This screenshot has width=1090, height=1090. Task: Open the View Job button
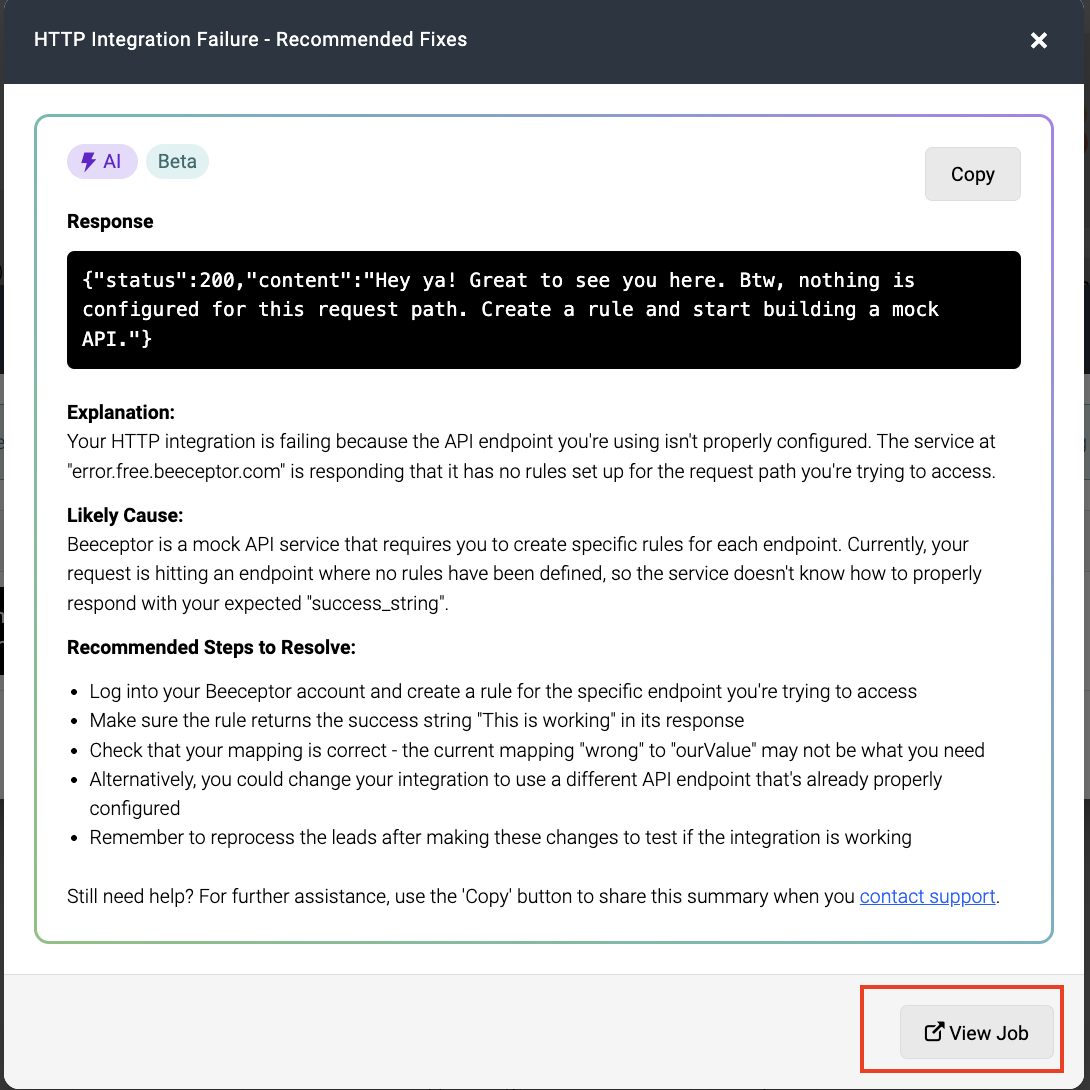976,1032
